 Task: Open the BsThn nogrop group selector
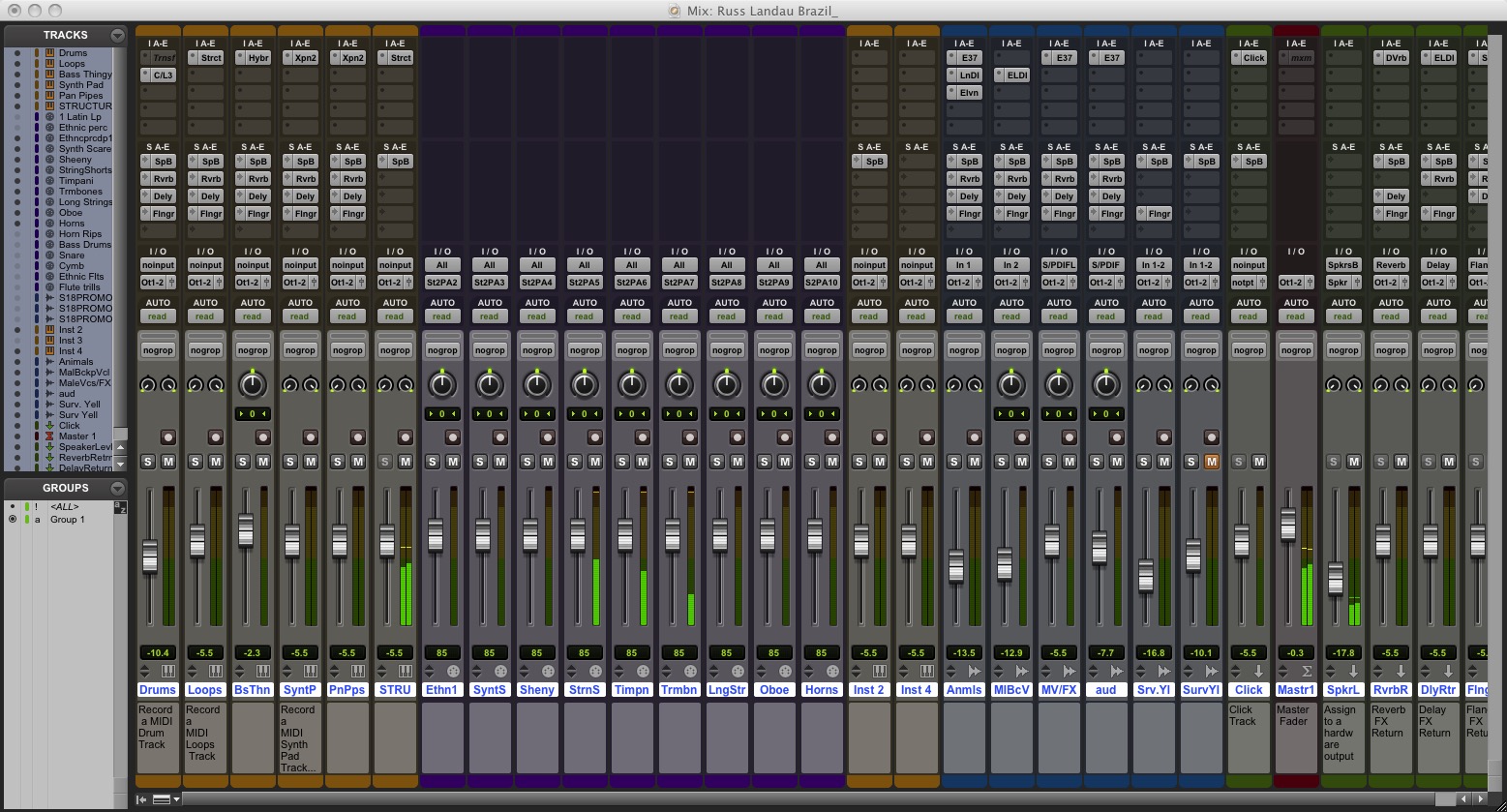(253, 350)
